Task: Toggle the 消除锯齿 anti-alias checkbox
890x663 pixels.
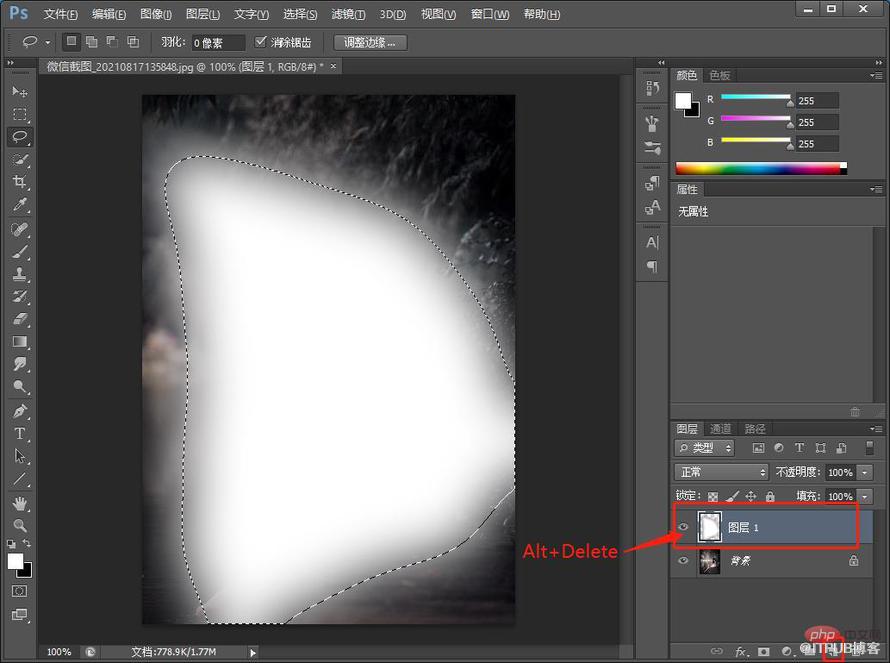Action: (x=261, y=41)
